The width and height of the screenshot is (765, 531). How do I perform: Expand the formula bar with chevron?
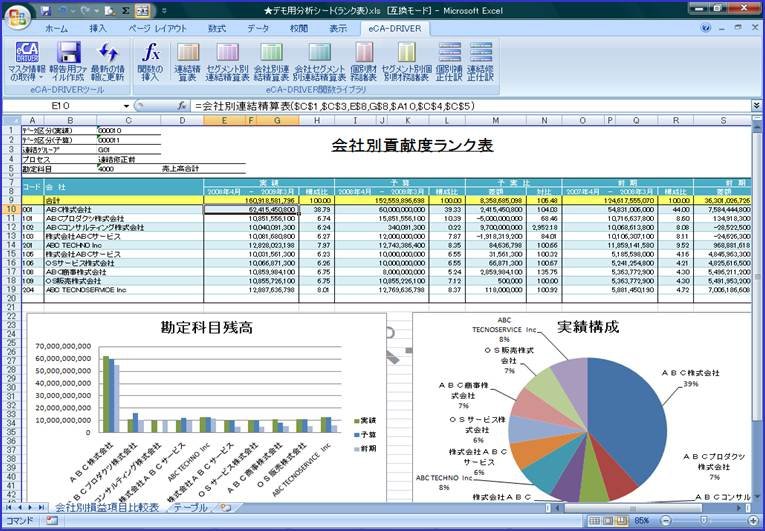756,106
